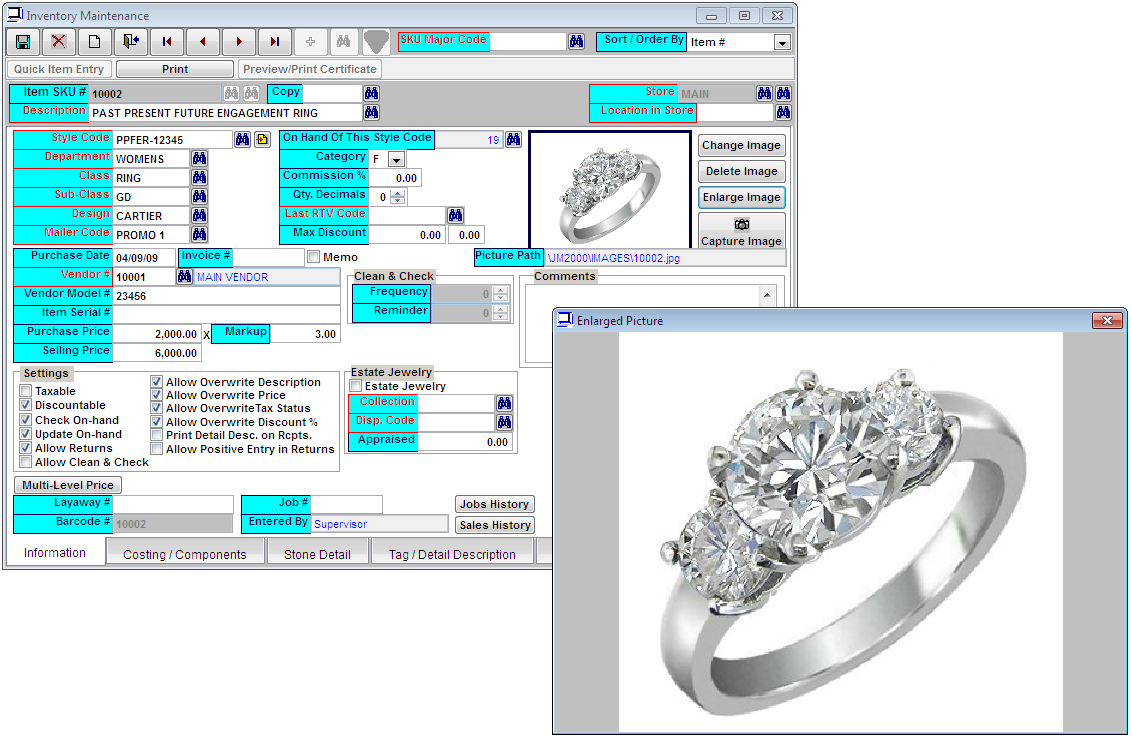Click the red X delete record icon
1132x738 pixels.
(x=59, y=42)
